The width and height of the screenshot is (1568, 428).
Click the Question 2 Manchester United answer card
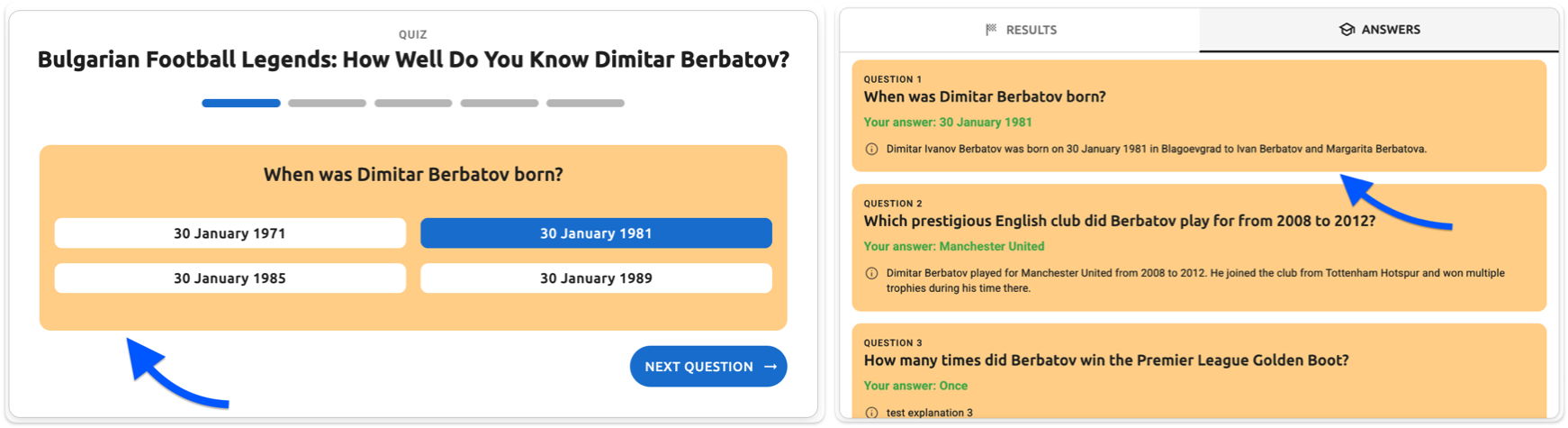coord(1199,248)
